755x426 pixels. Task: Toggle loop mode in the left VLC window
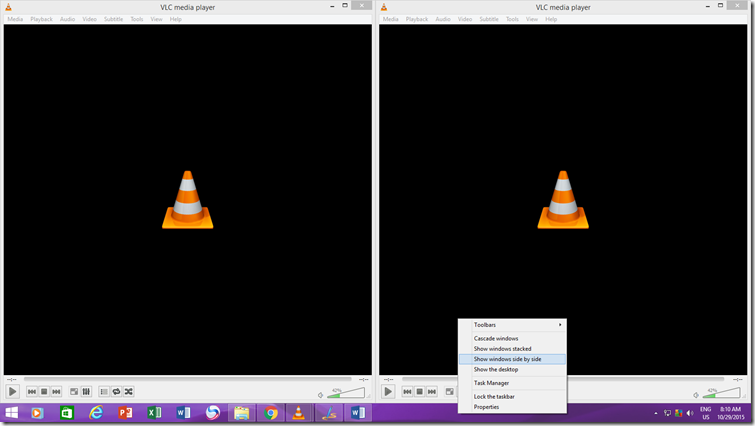117,392
